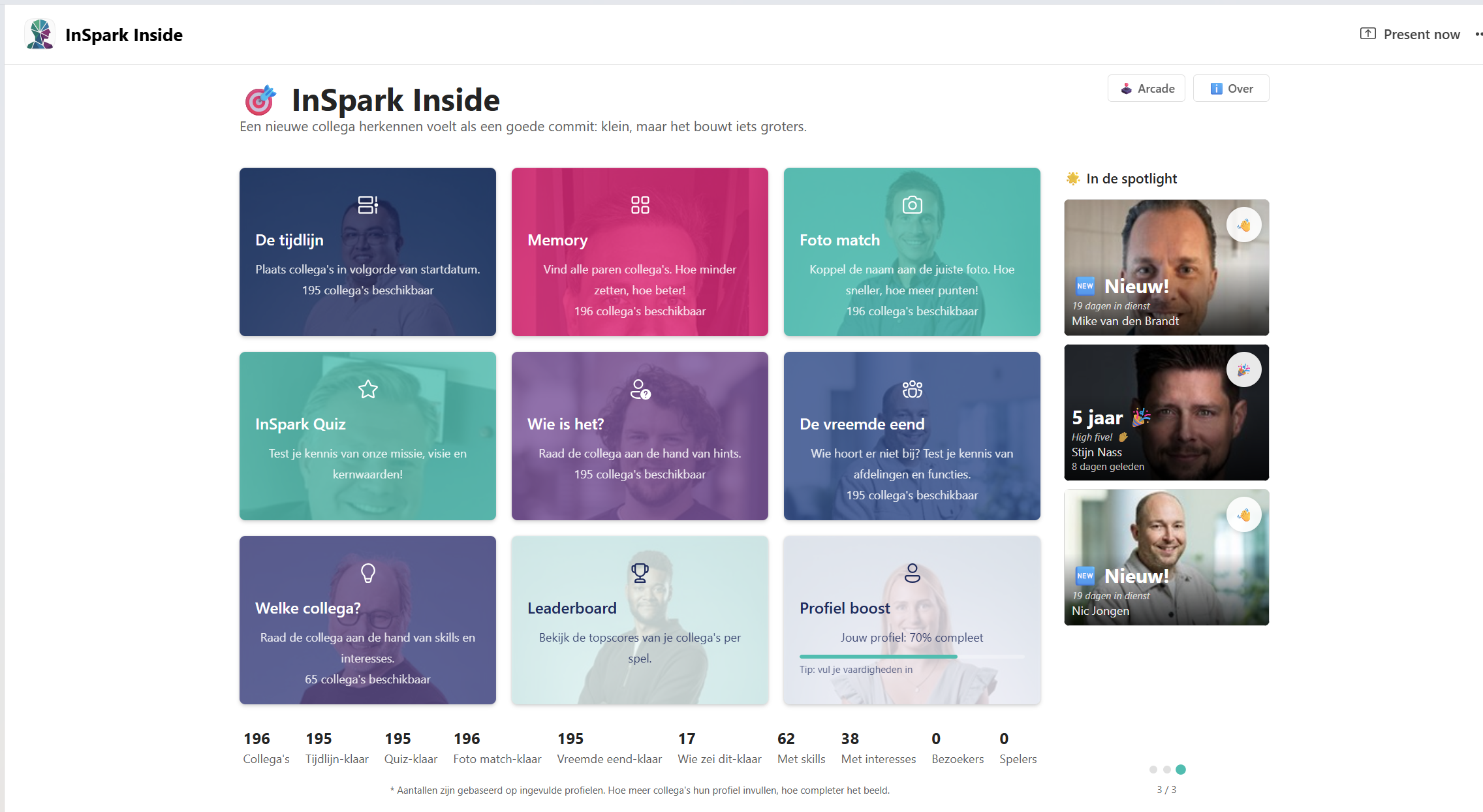
Task: Click Present now
Action: click(1410, 34)
